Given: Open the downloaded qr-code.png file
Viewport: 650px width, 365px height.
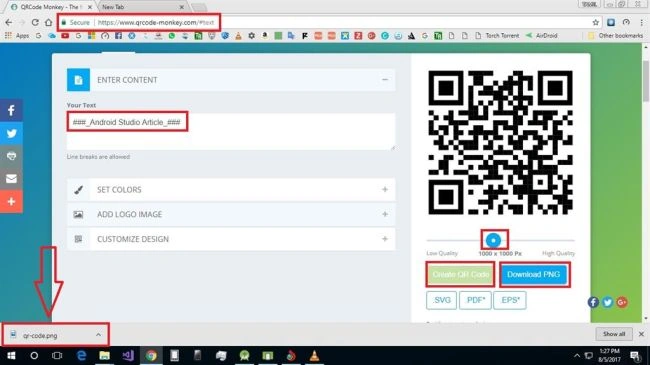Looking at the screenshot, I should click(40, 335).
